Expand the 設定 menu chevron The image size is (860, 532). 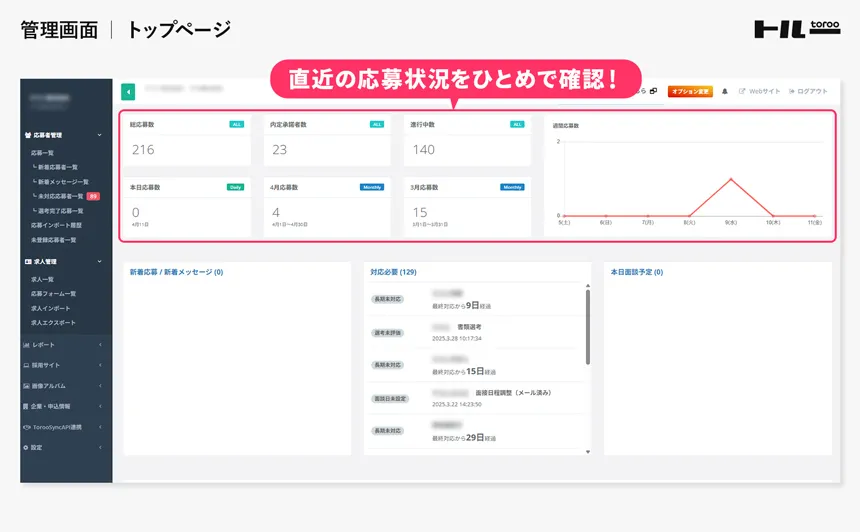100,448
